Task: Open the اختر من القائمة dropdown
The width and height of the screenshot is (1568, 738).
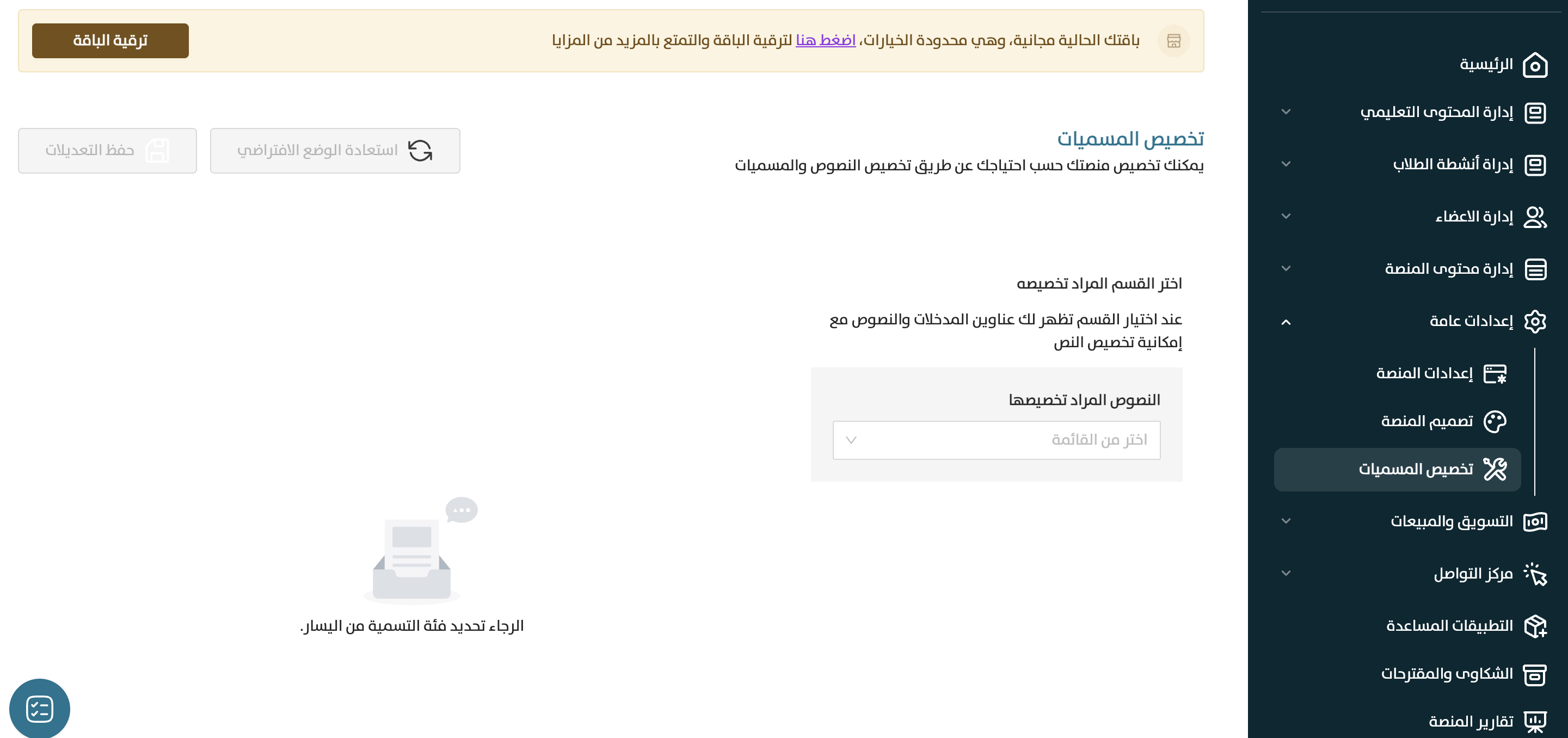Action: (996, 440)
